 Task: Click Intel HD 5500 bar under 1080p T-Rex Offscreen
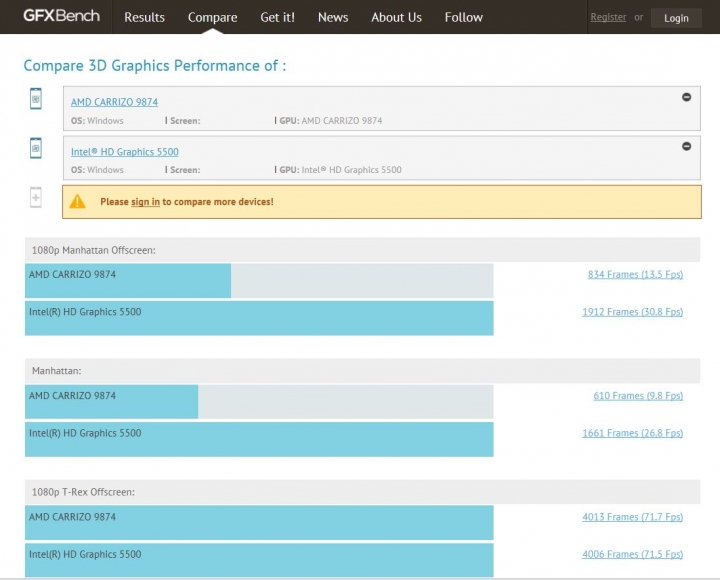(x=259, y=560)
